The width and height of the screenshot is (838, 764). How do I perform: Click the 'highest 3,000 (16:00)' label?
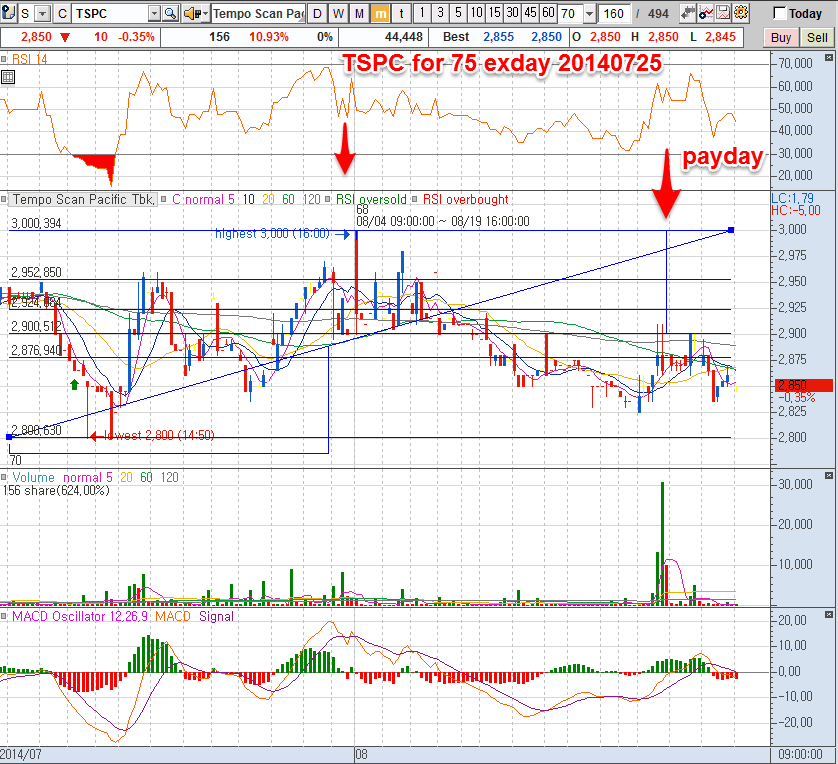pos(272,233)
